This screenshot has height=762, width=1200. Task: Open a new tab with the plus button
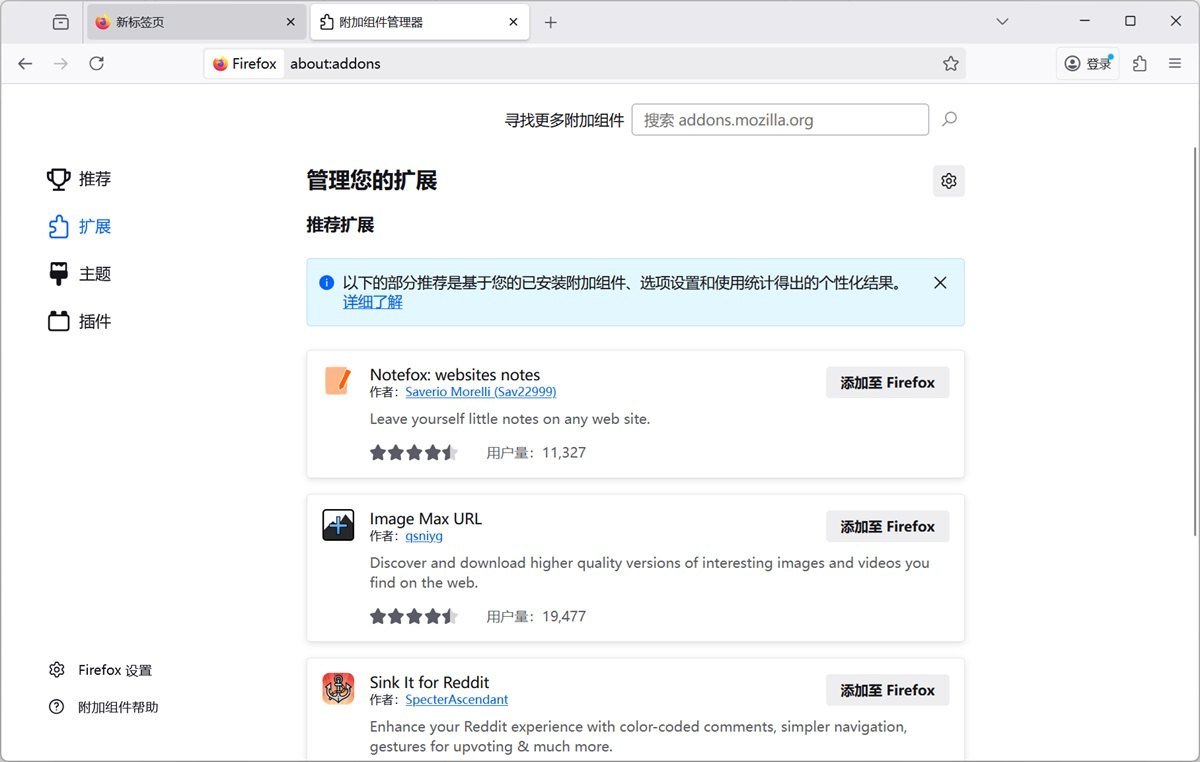550,20
